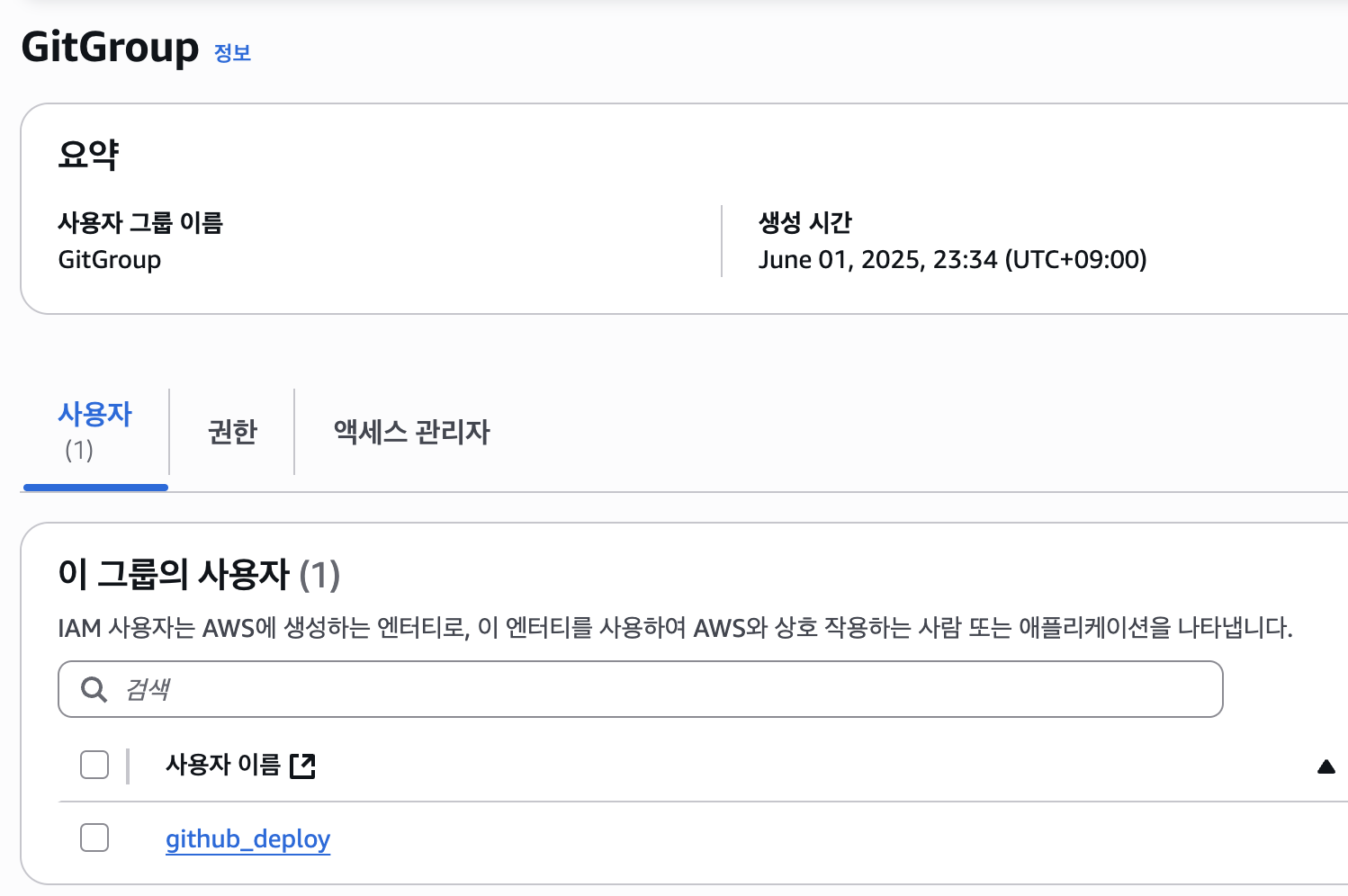
Task: Open the 권한 tab
Action: click(232, 432)
